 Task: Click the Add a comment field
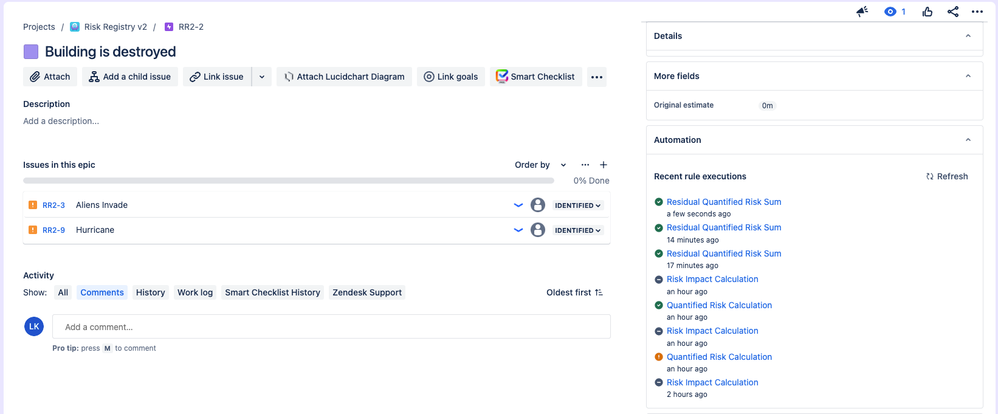pyautogui.click(x=331, y=327)
